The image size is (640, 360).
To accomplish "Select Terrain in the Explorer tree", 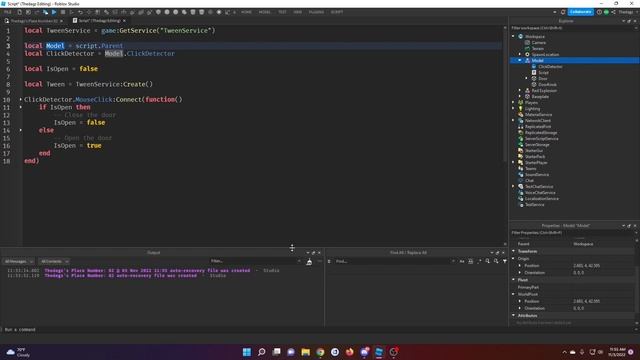I will click(x=538, y=49).
